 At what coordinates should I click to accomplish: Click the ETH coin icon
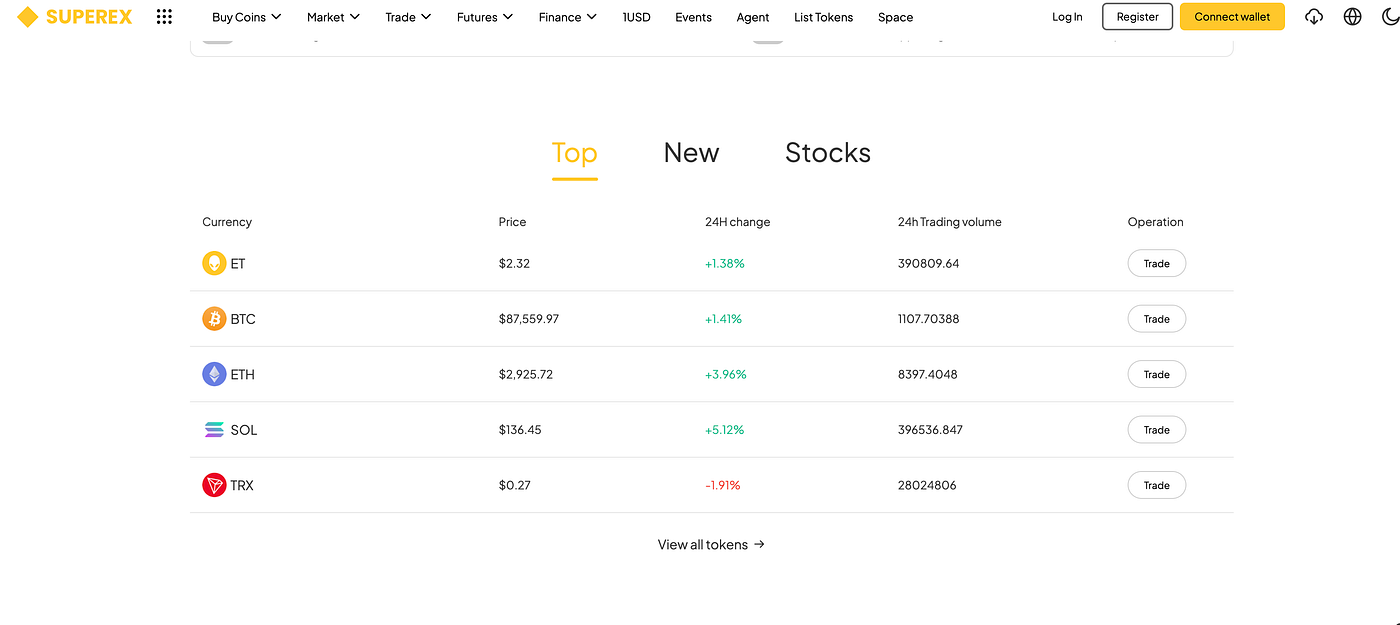pyautogui.click(x=214, y=374)
